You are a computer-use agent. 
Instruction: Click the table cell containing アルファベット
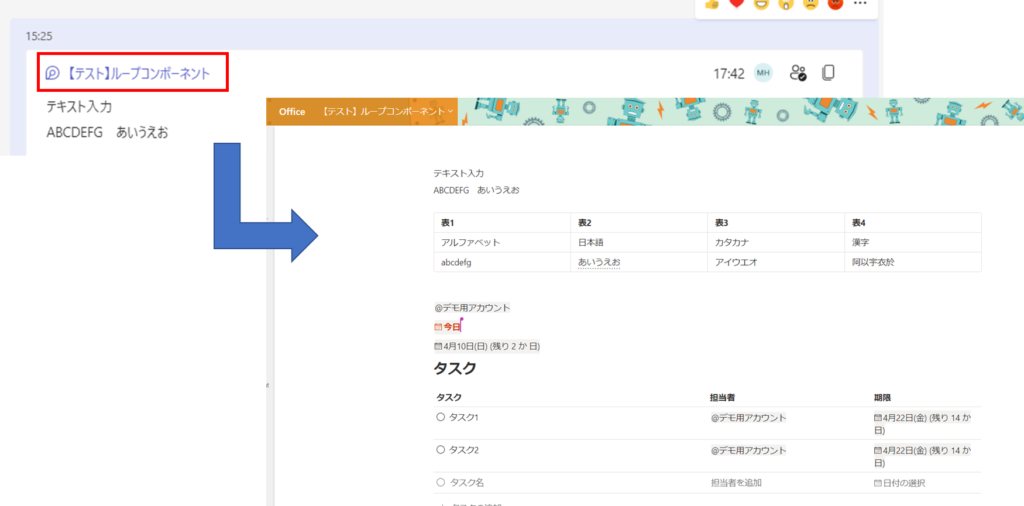pos(470,242)
